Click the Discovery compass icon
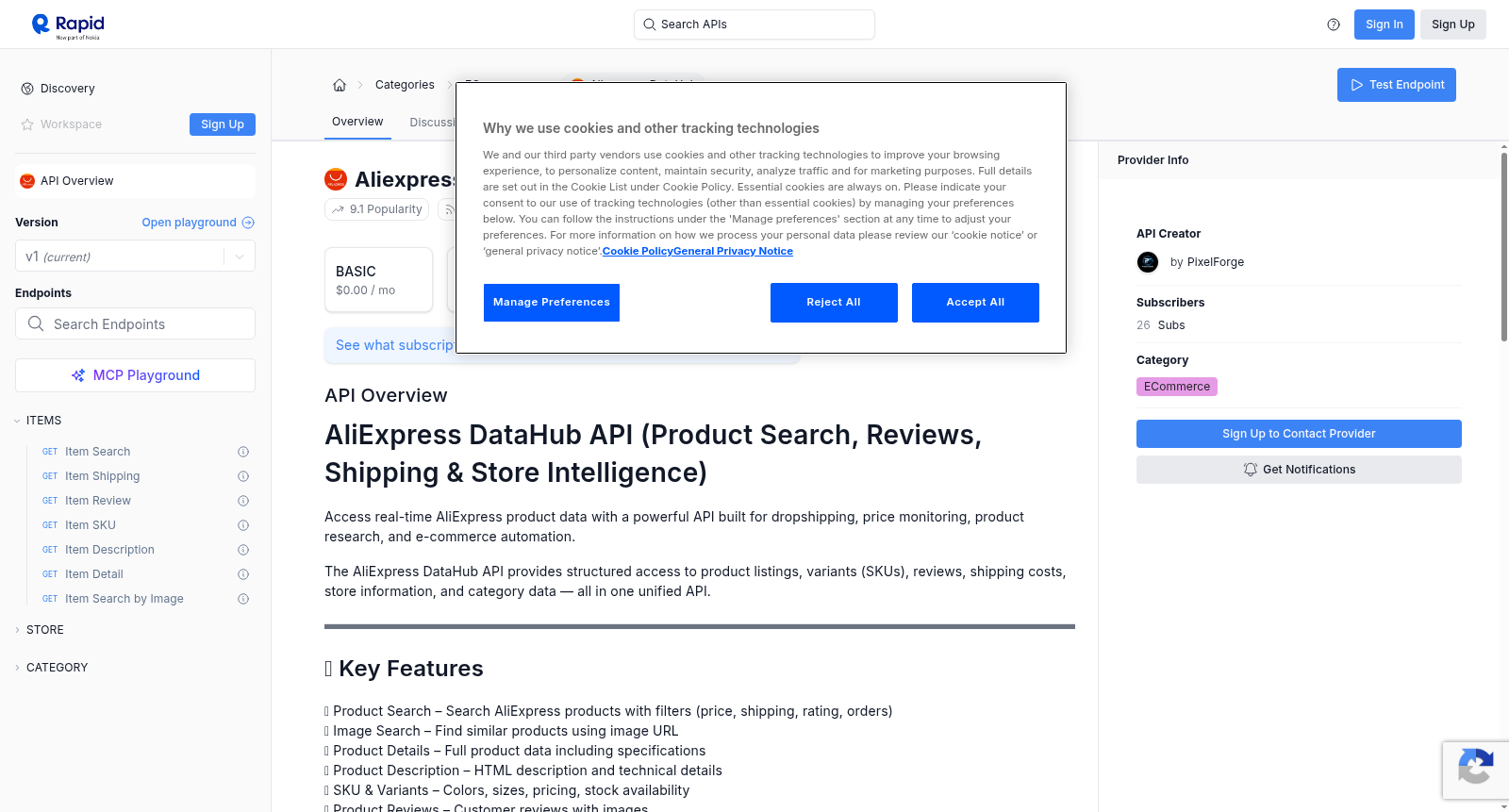 [27, 89]
